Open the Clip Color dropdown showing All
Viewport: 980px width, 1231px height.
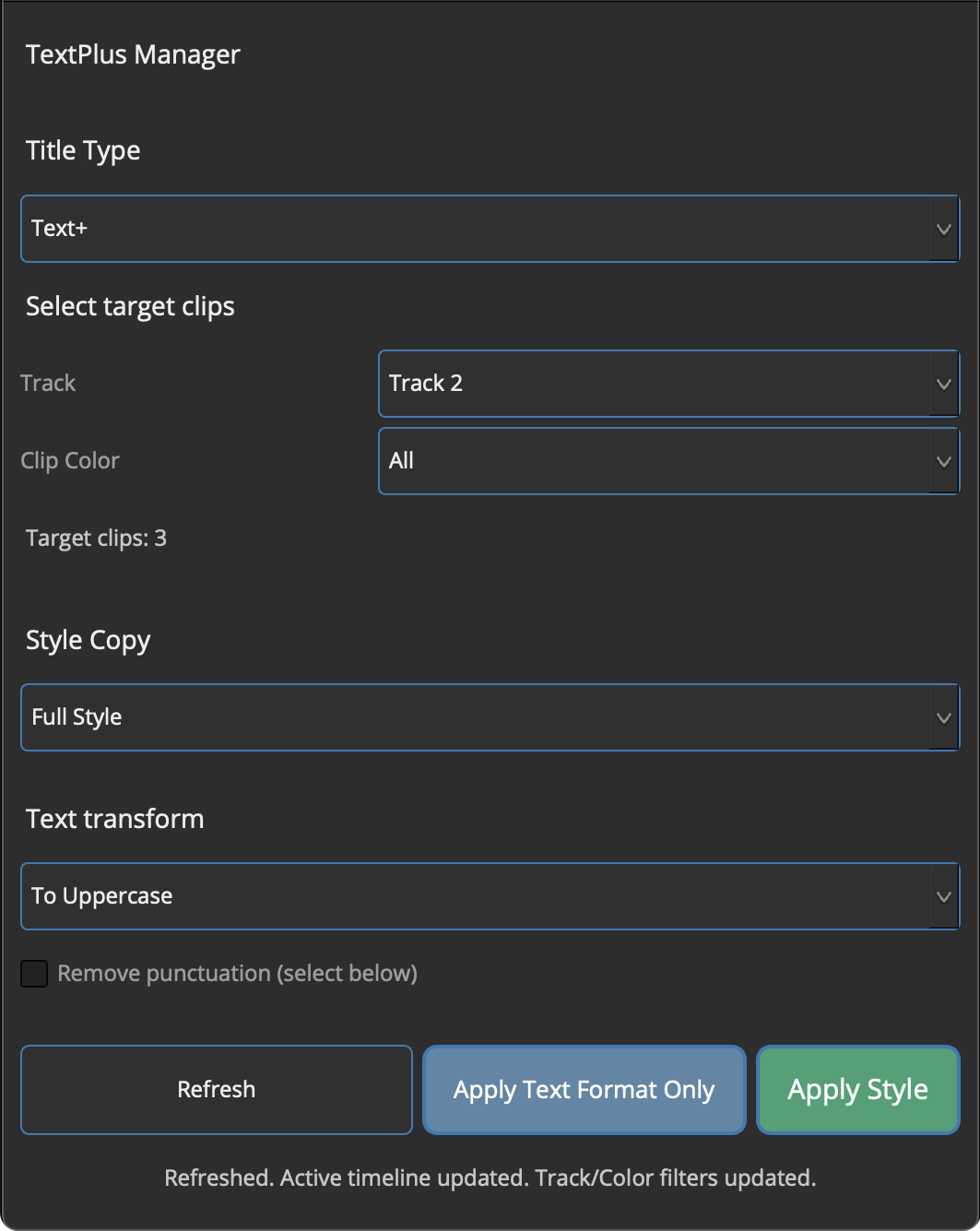coord(668,461)
